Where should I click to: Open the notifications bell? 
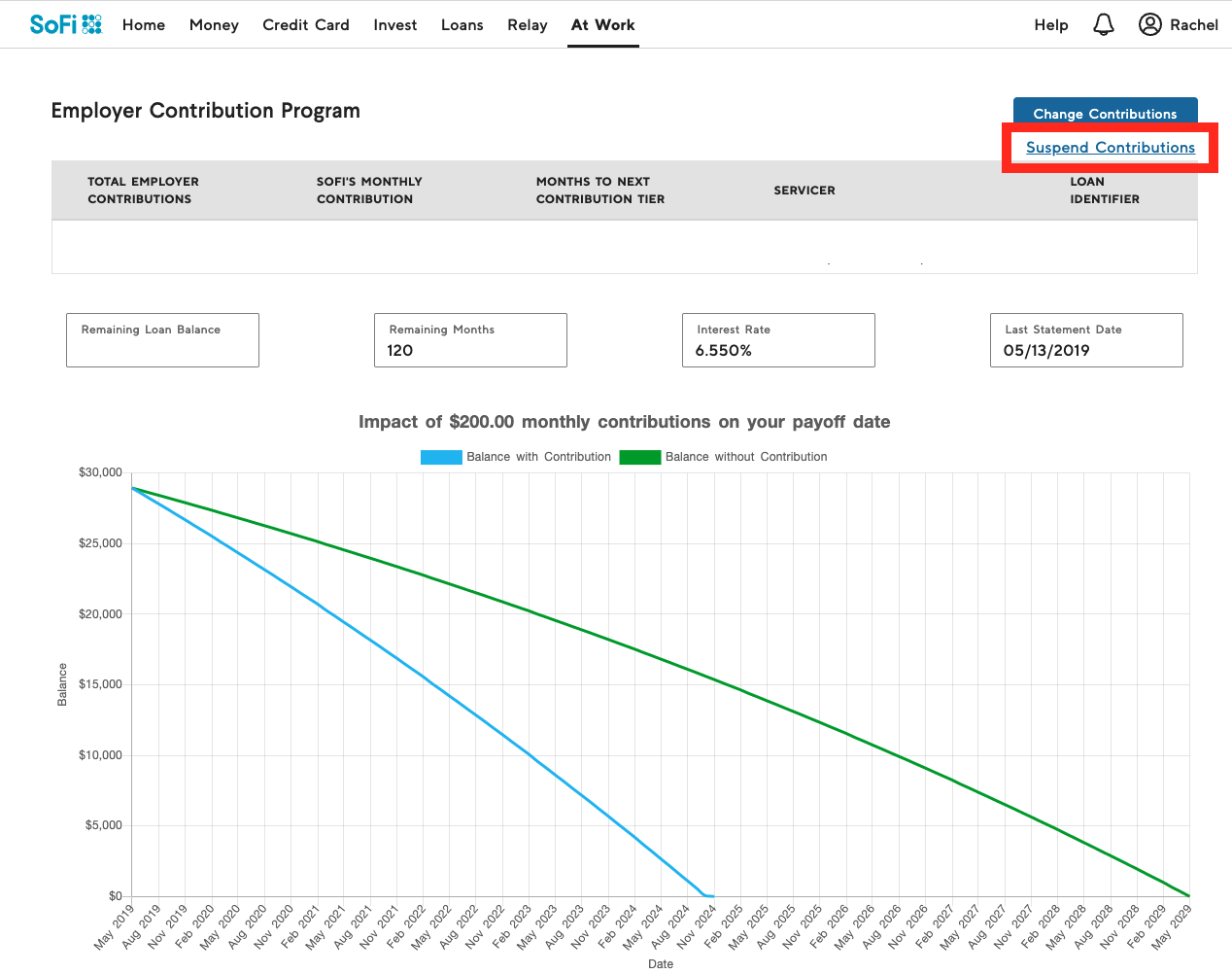point(1103,24)
